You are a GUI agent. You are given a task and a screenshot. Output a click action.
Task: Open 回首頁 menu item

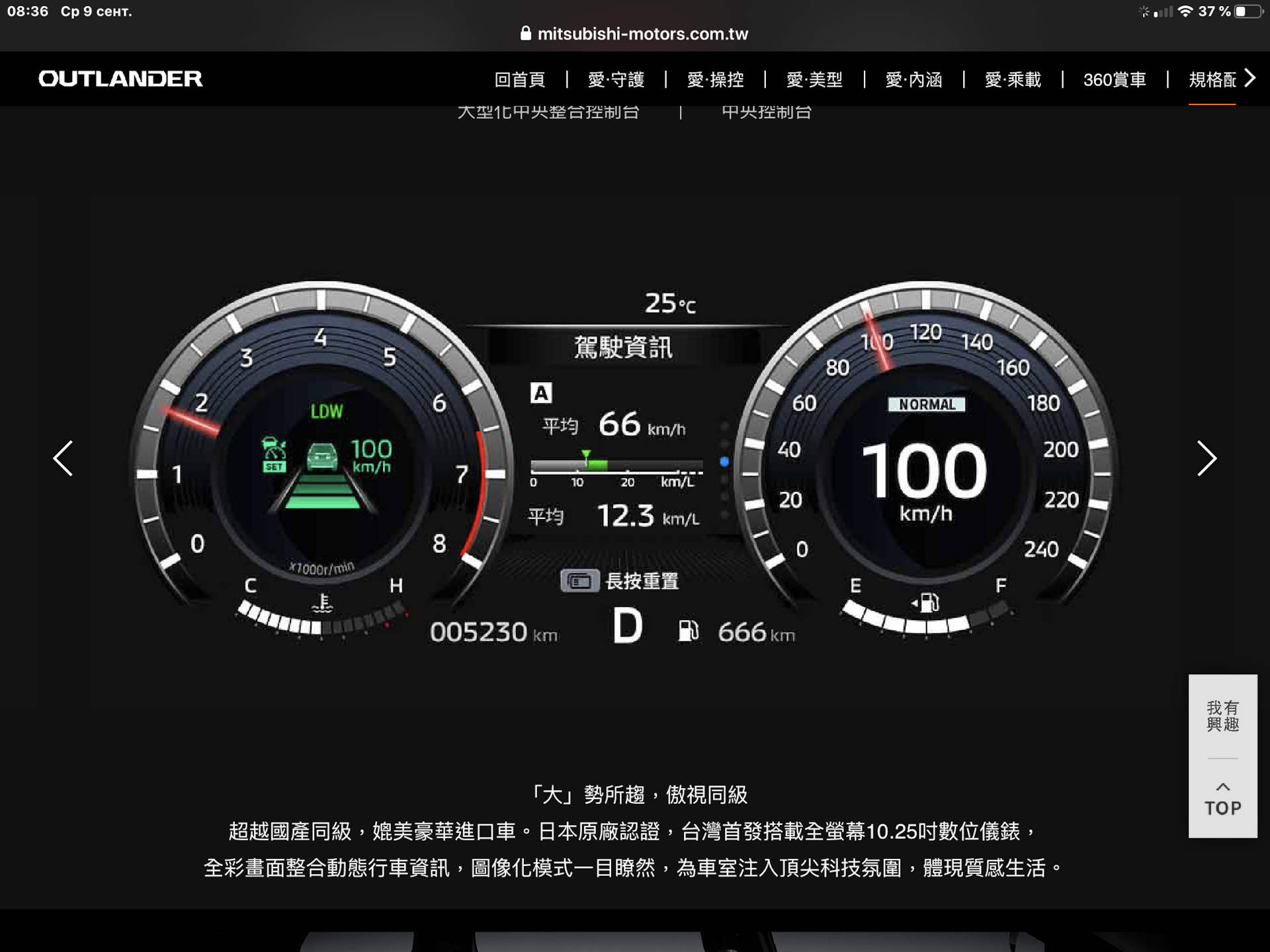(x=520, y=80)
